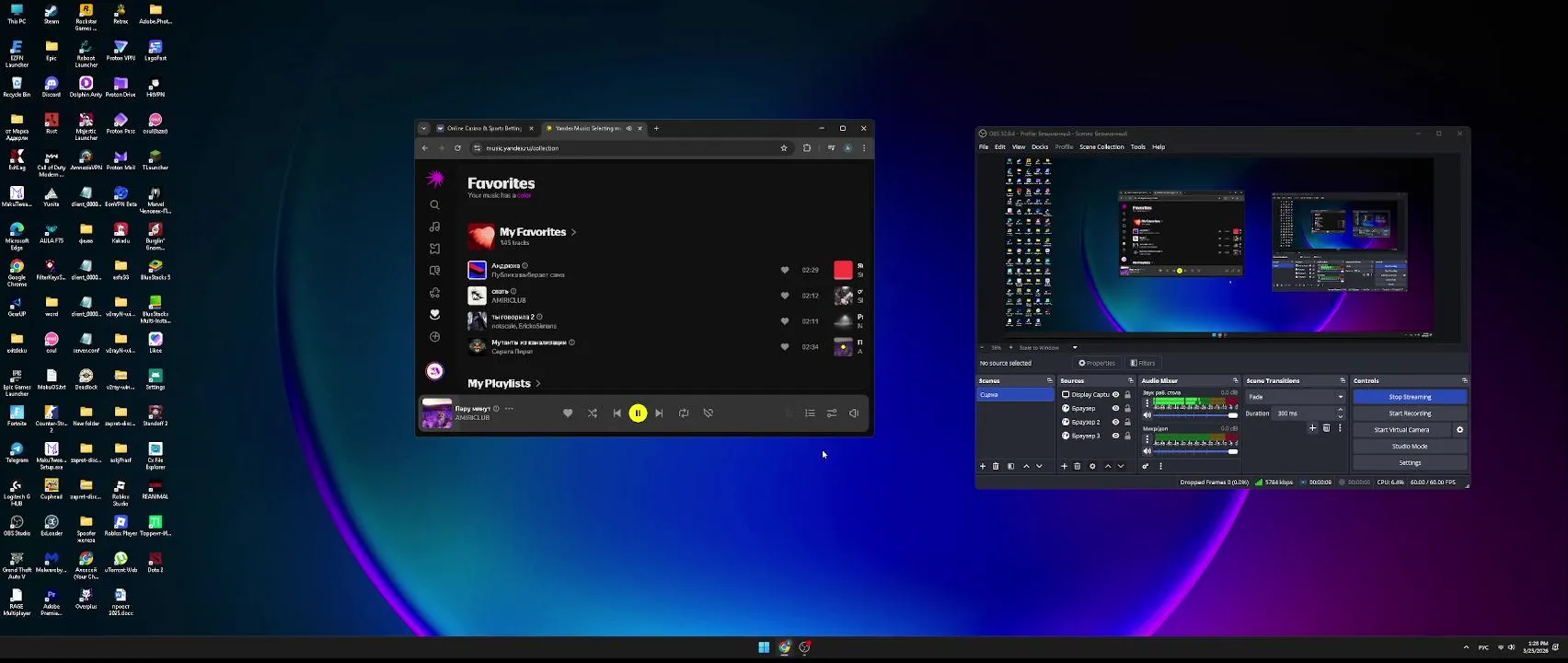
Task: Open the Docks menu in OBS
Action: pos(1040,146)
